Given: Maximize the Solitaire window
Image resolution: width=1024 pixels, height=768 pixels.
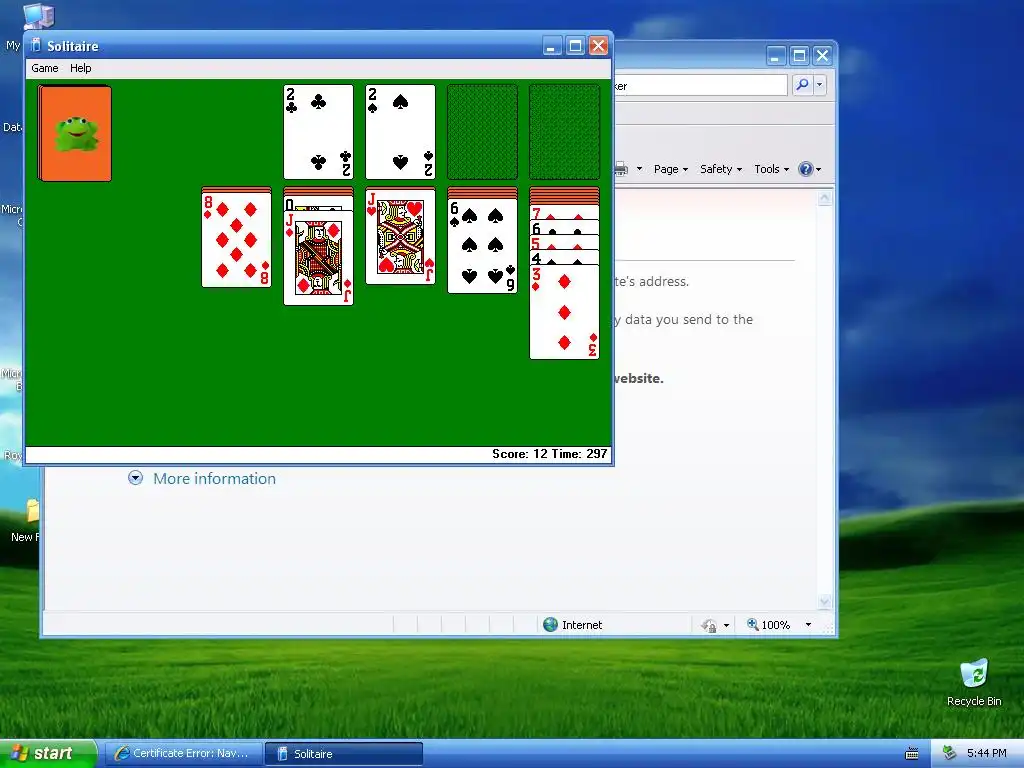Looking at the screenshot, I should click(x=575, y=46).
